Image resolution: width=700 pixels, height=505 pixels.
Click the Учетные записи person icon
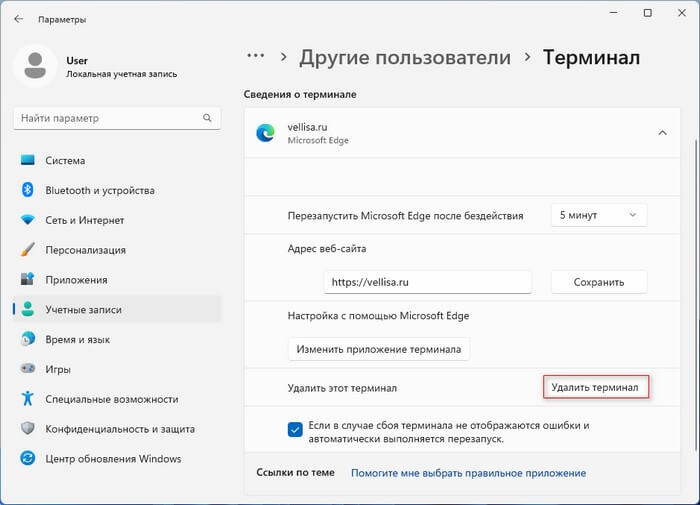(x=28, y=309)
